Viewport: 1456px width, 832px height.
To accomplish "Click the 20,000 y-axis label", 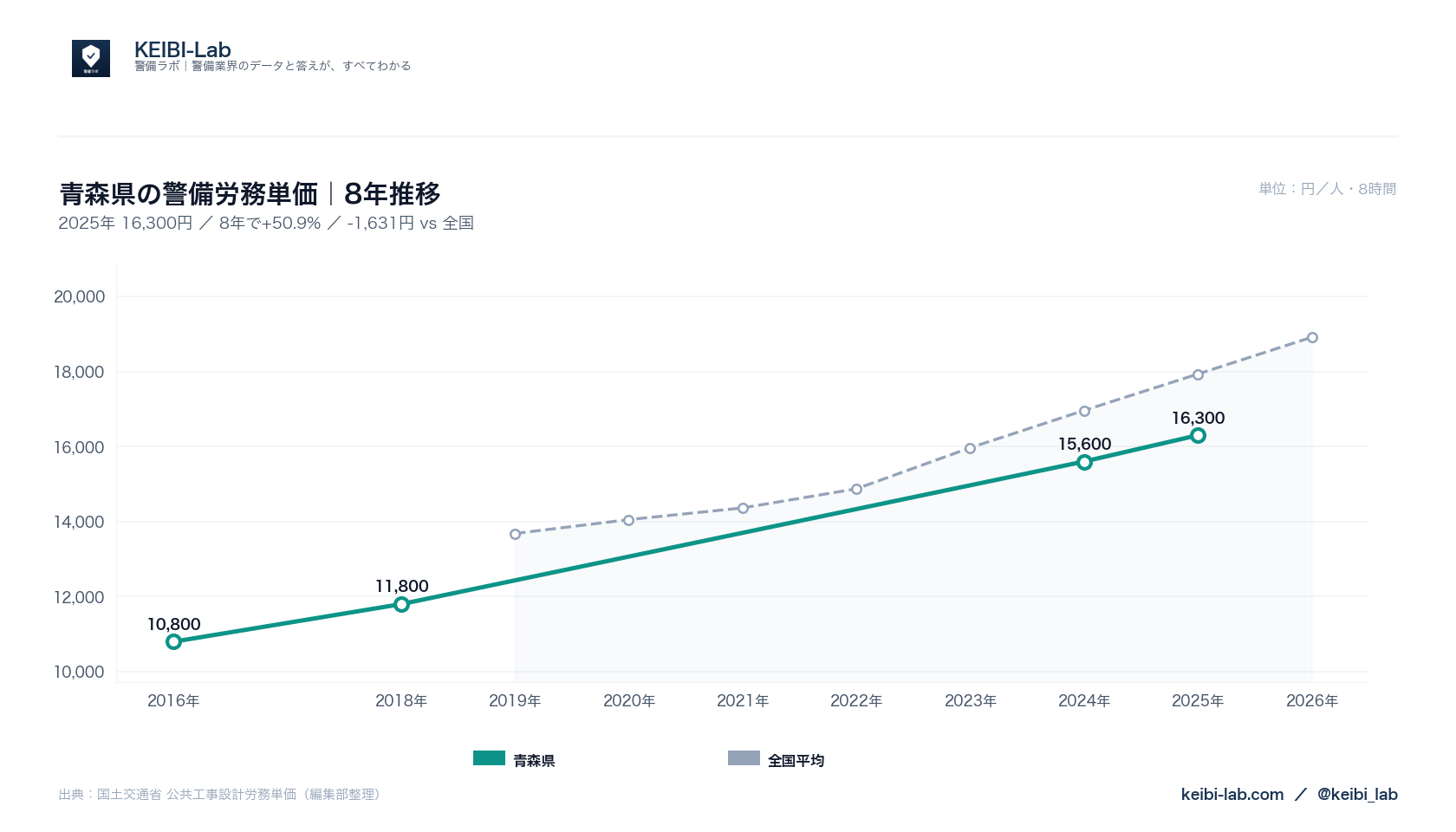I will coord(79,296).
